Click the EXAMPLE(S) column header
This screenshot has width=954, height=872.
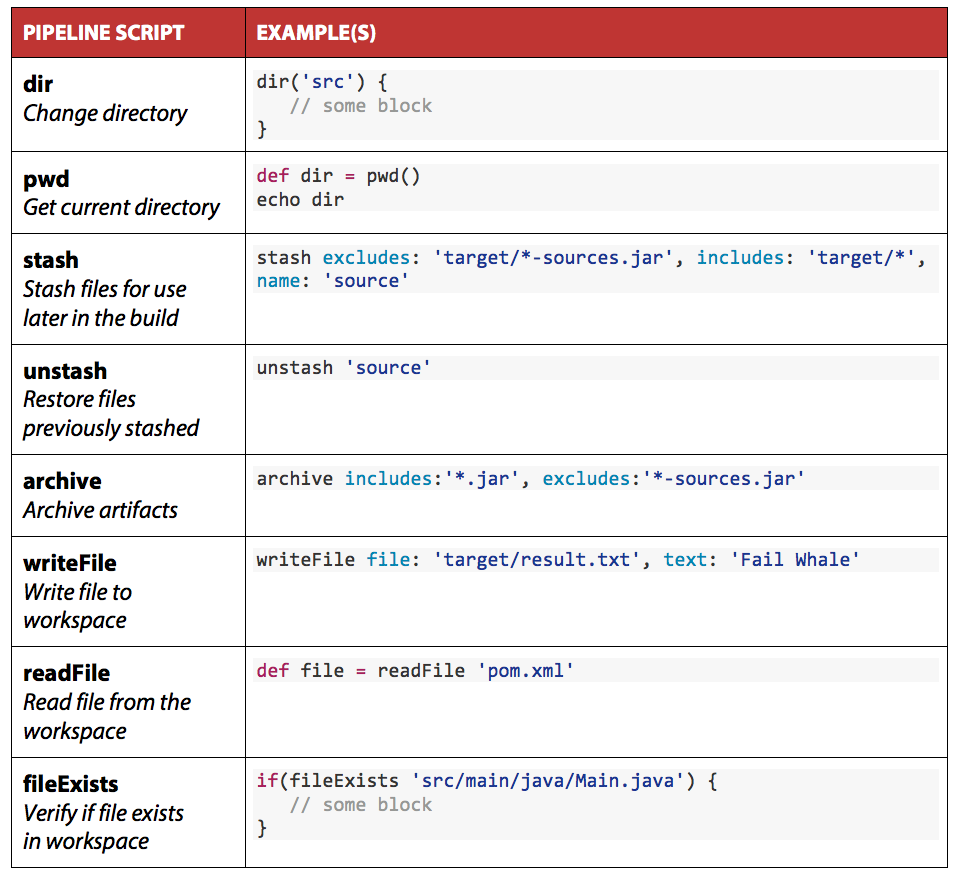316,33
